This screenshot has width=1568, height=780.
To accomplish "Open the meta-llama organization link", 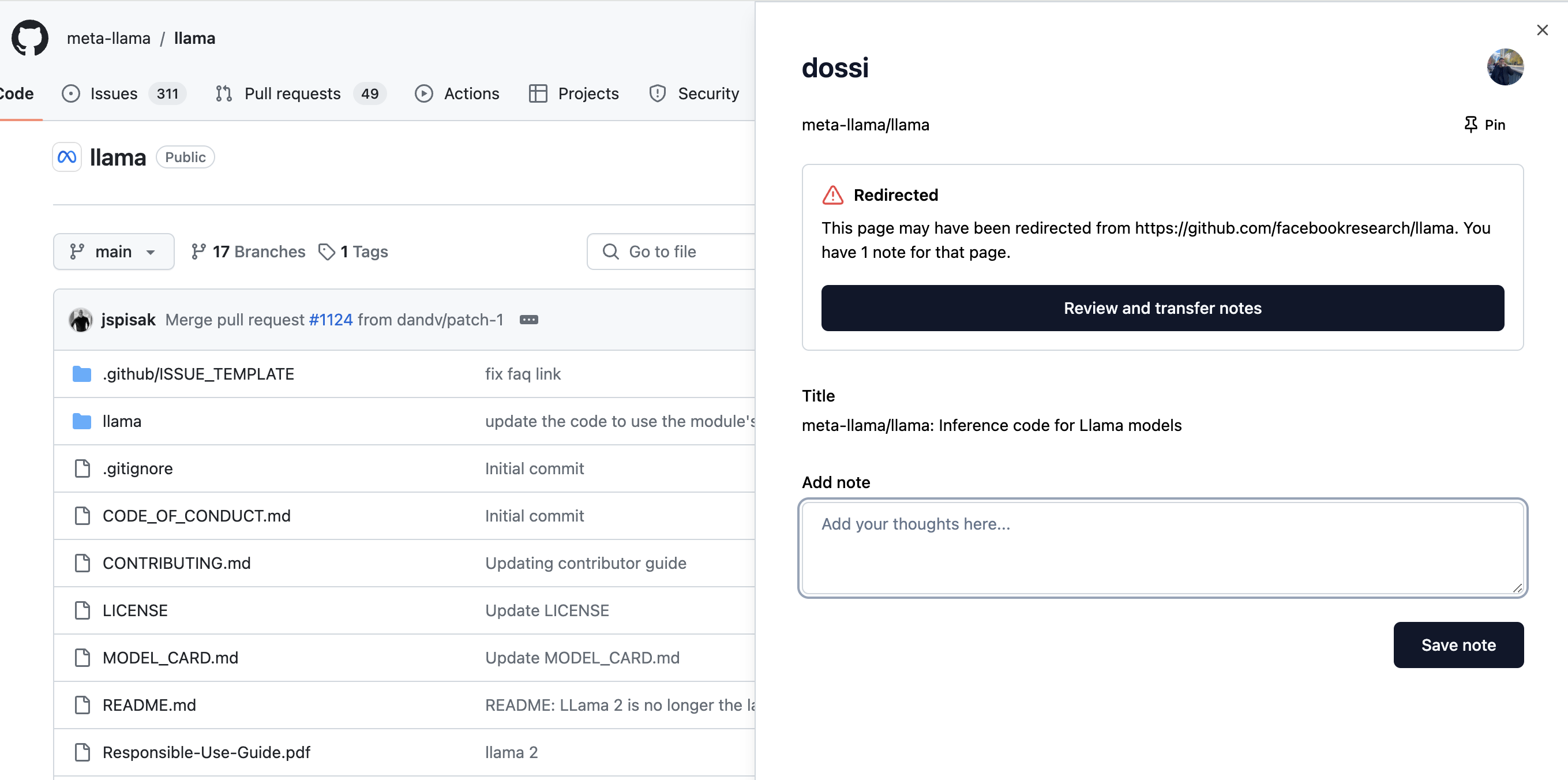I will 108,37.
